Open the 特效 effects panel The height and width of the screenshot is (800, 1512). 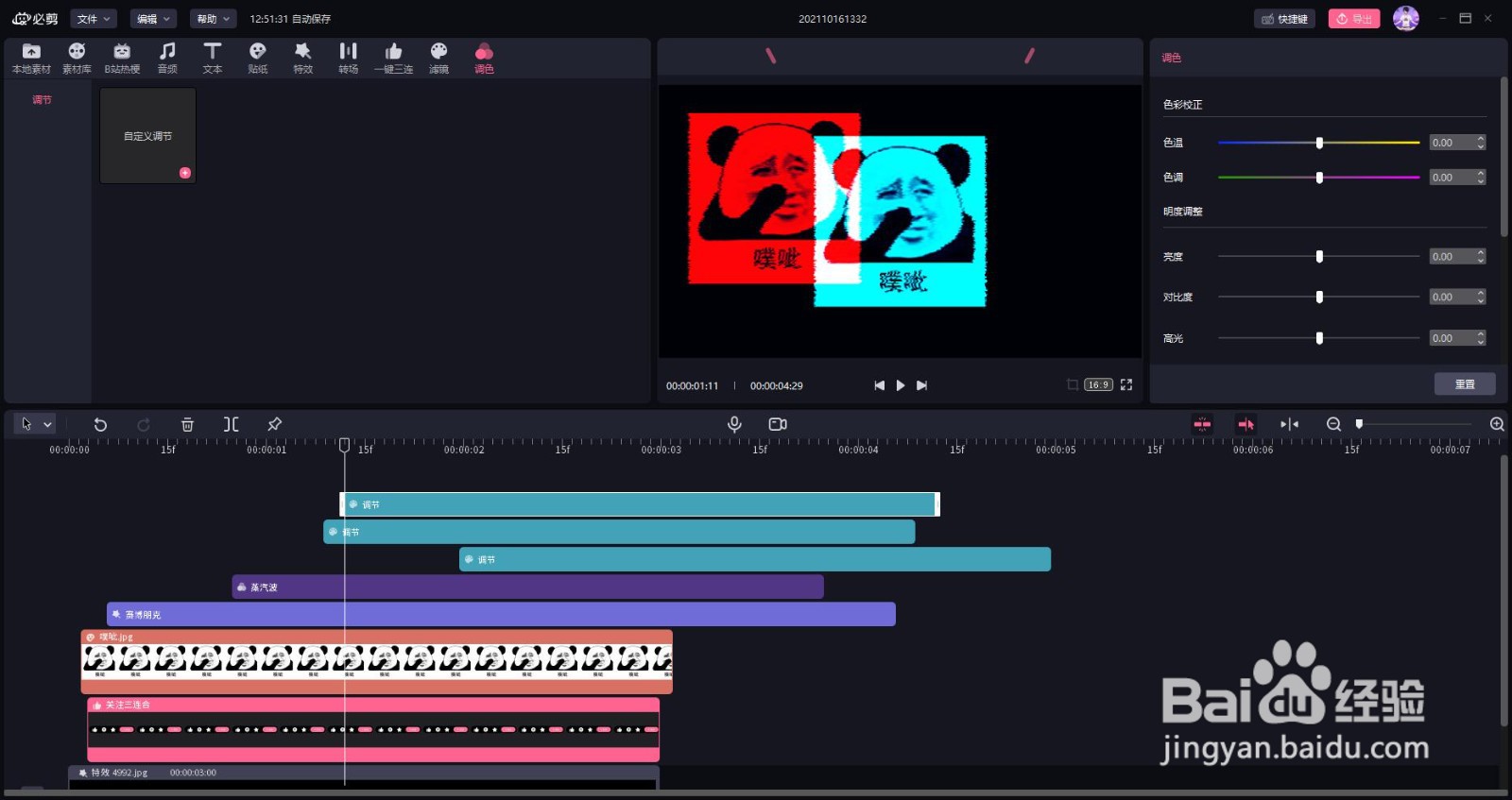click(x=303, y=59)
